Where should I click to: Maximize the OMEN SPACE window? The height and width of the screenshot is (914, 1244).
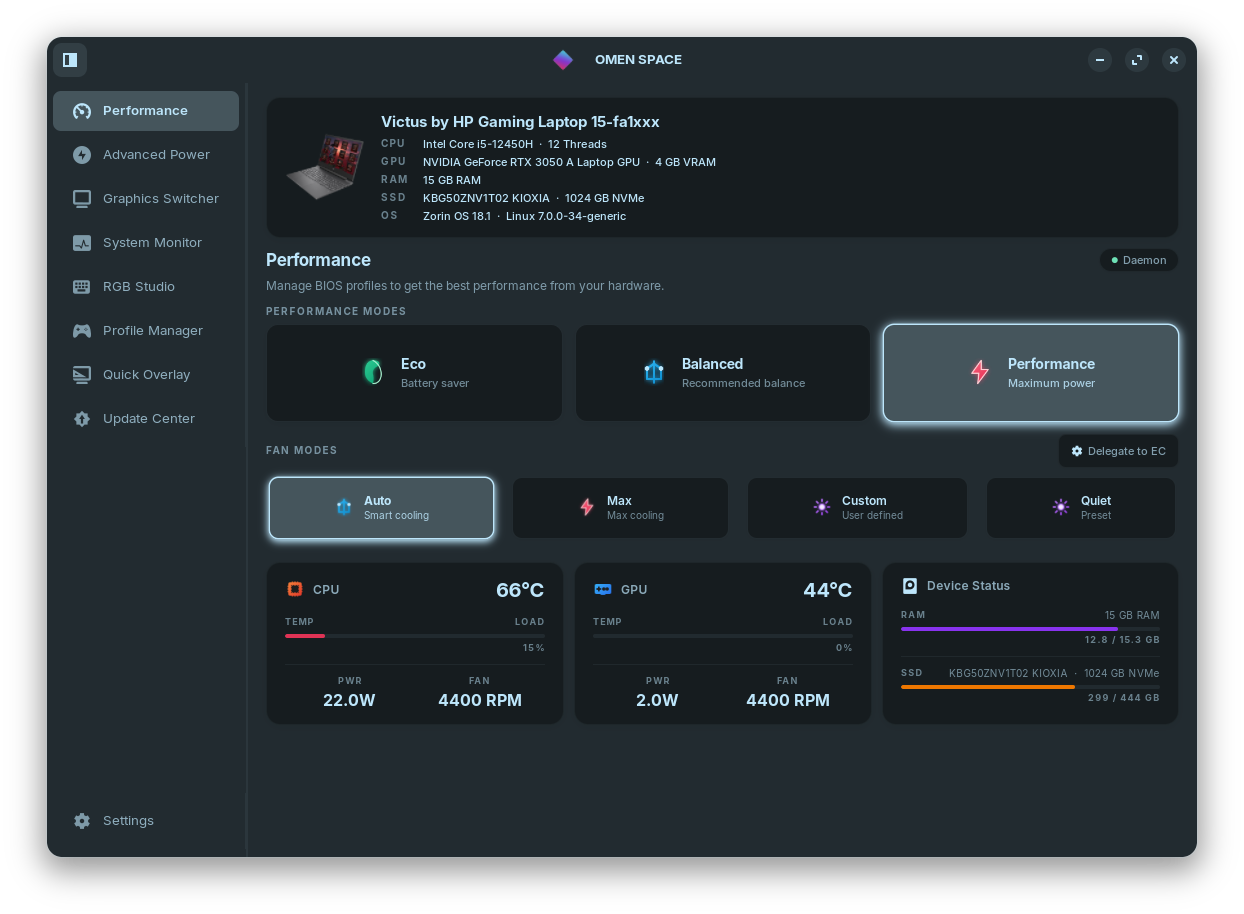[1137, 60]
